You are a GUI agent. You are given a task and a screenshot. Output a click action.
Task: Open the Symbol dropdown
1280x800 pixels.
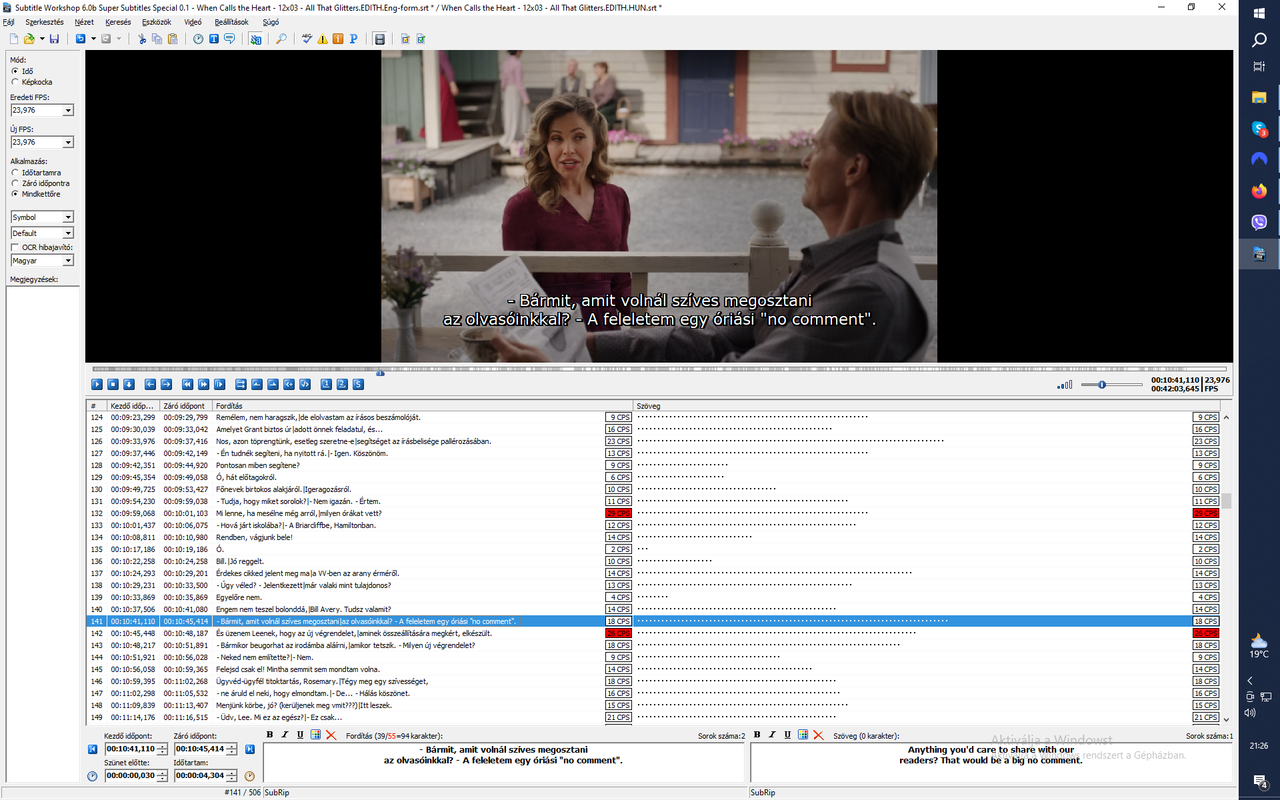pyautogui.click(x=68, y=217)
